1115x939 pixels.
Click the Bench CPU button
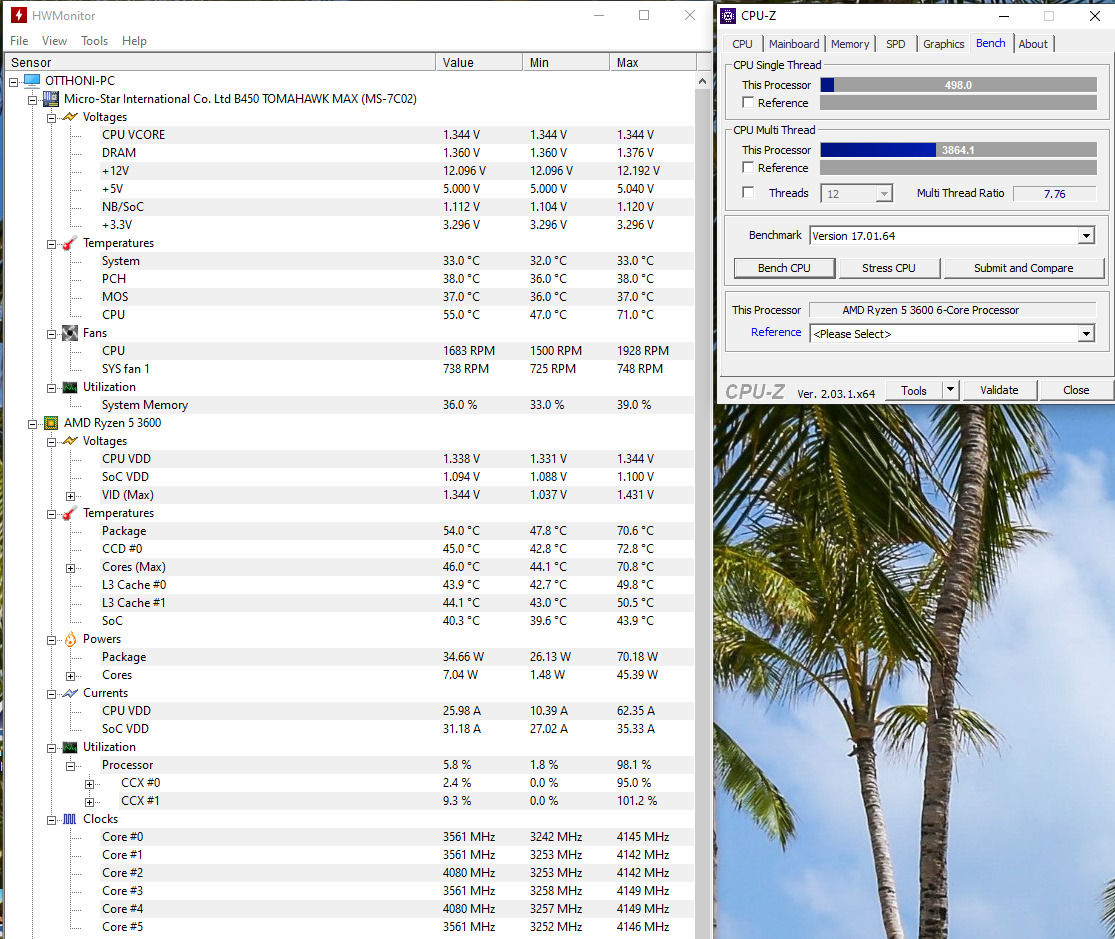(x=784, y=268)
